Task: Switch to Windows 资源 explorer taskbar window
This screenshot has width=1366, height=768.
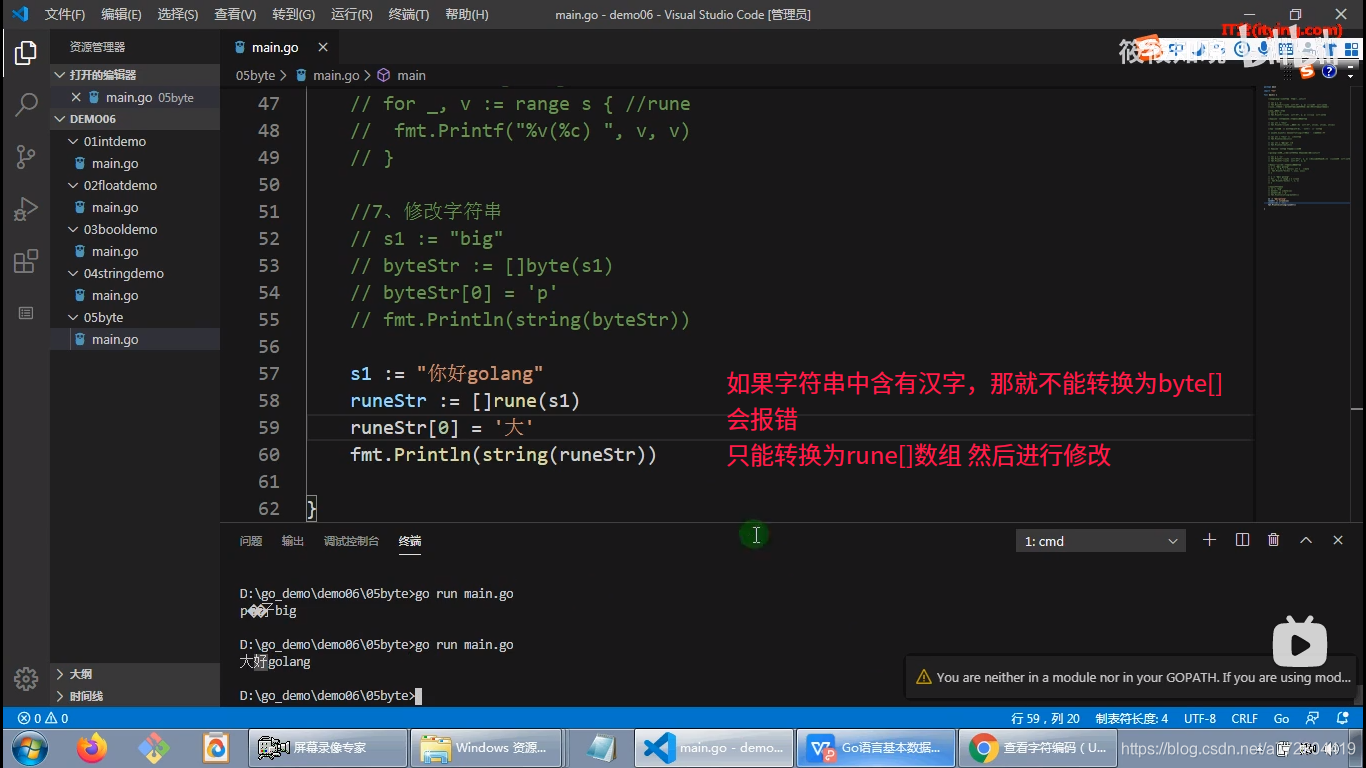Action: (x=484, y=747)
